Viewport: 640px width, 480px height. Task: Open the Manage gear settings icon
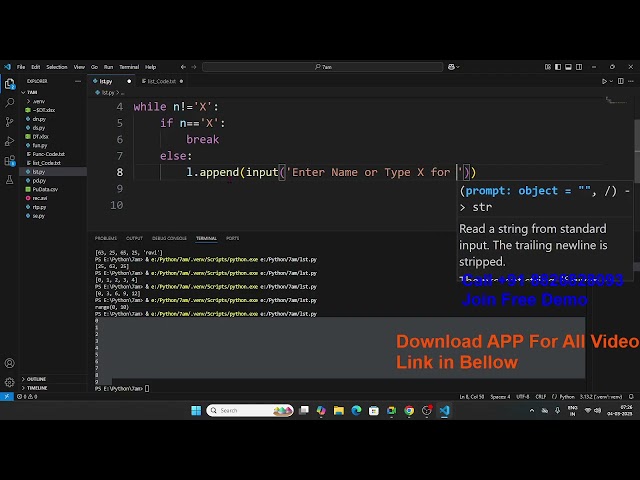pyautogui.click(x=10, y=381)
